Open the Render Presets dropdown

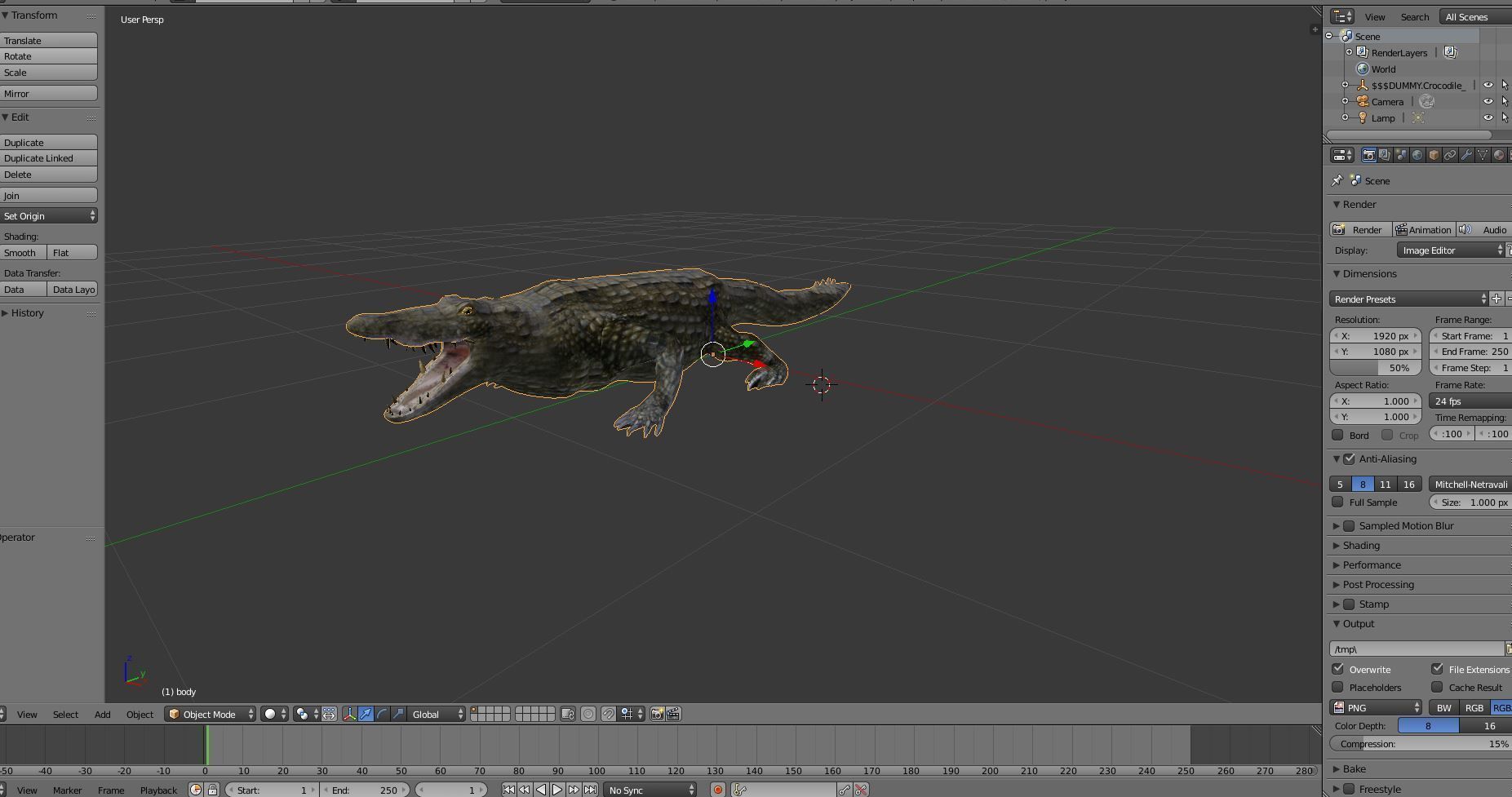tap(1409, 299)
